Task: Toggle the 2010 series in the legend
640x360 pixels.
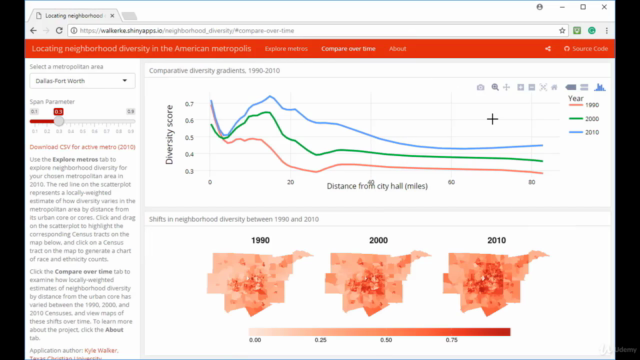Action: click(584, 132)
